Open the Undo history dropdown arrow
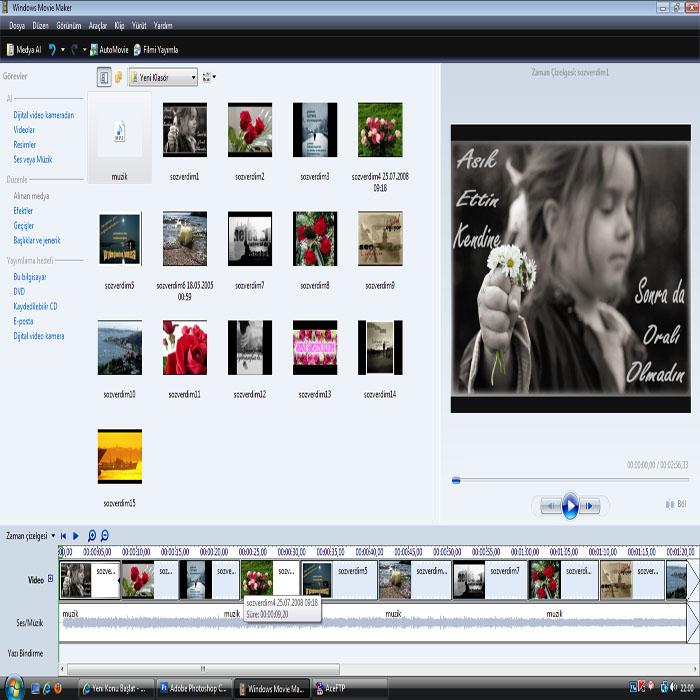The height and width of the screenshot is (700, 700). click(x=62, y=50)
